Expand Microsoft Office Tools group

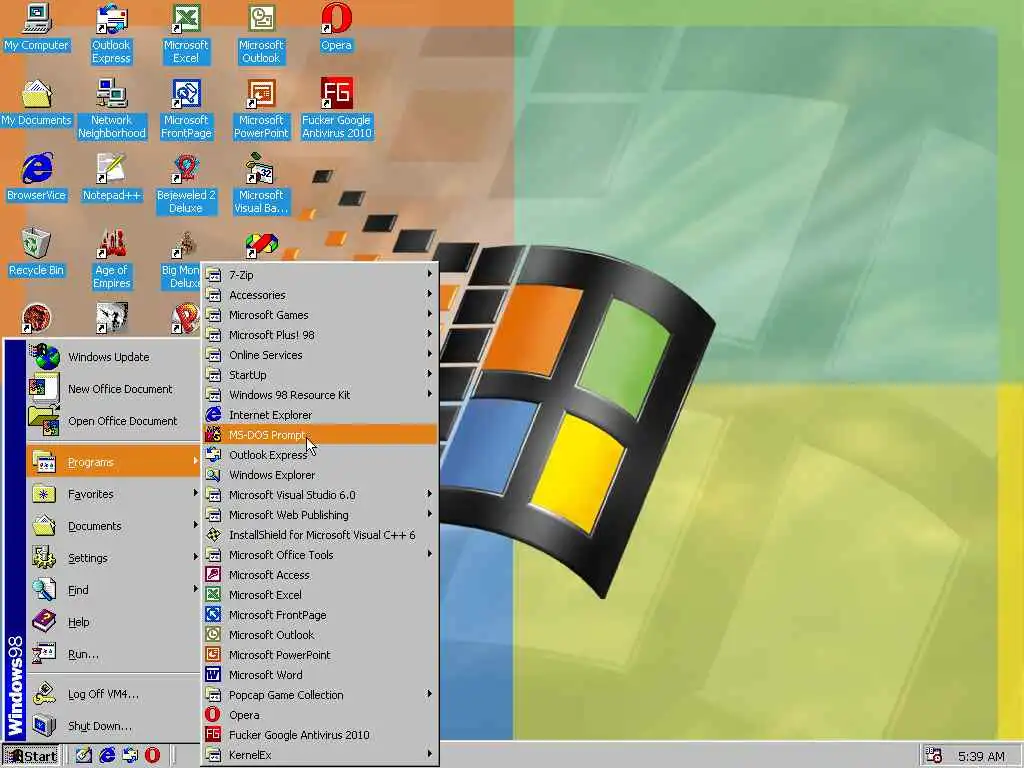click(x=320, y=555)
